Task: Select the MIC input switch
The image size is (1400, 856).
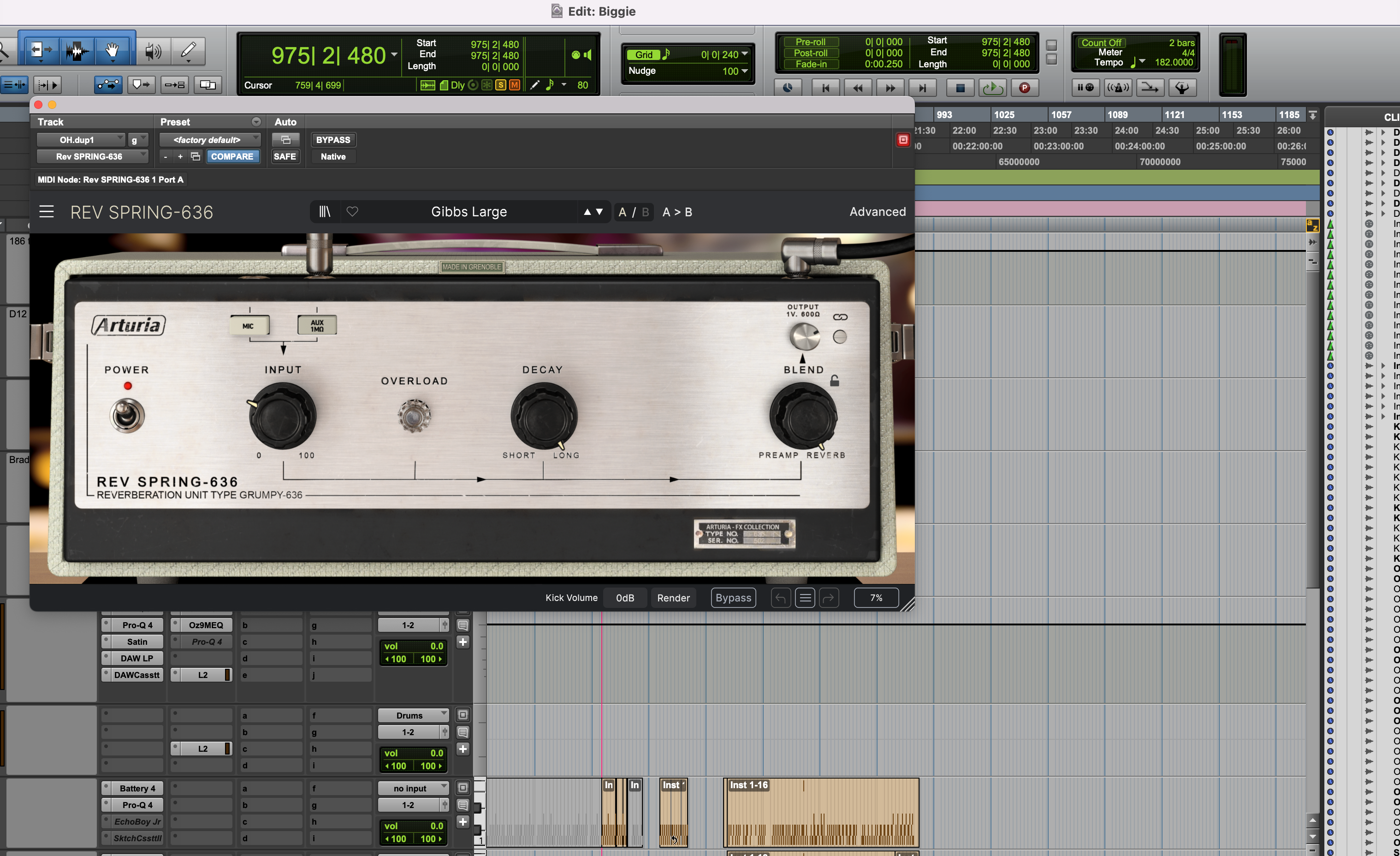Action: tap(249, 326)
